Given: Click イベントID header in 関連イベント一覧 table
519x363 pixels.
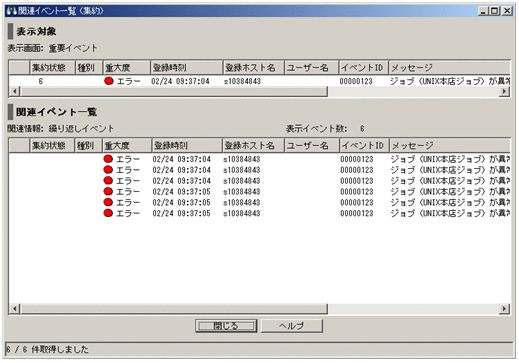Looking at the screenshot, I should 364,146.
